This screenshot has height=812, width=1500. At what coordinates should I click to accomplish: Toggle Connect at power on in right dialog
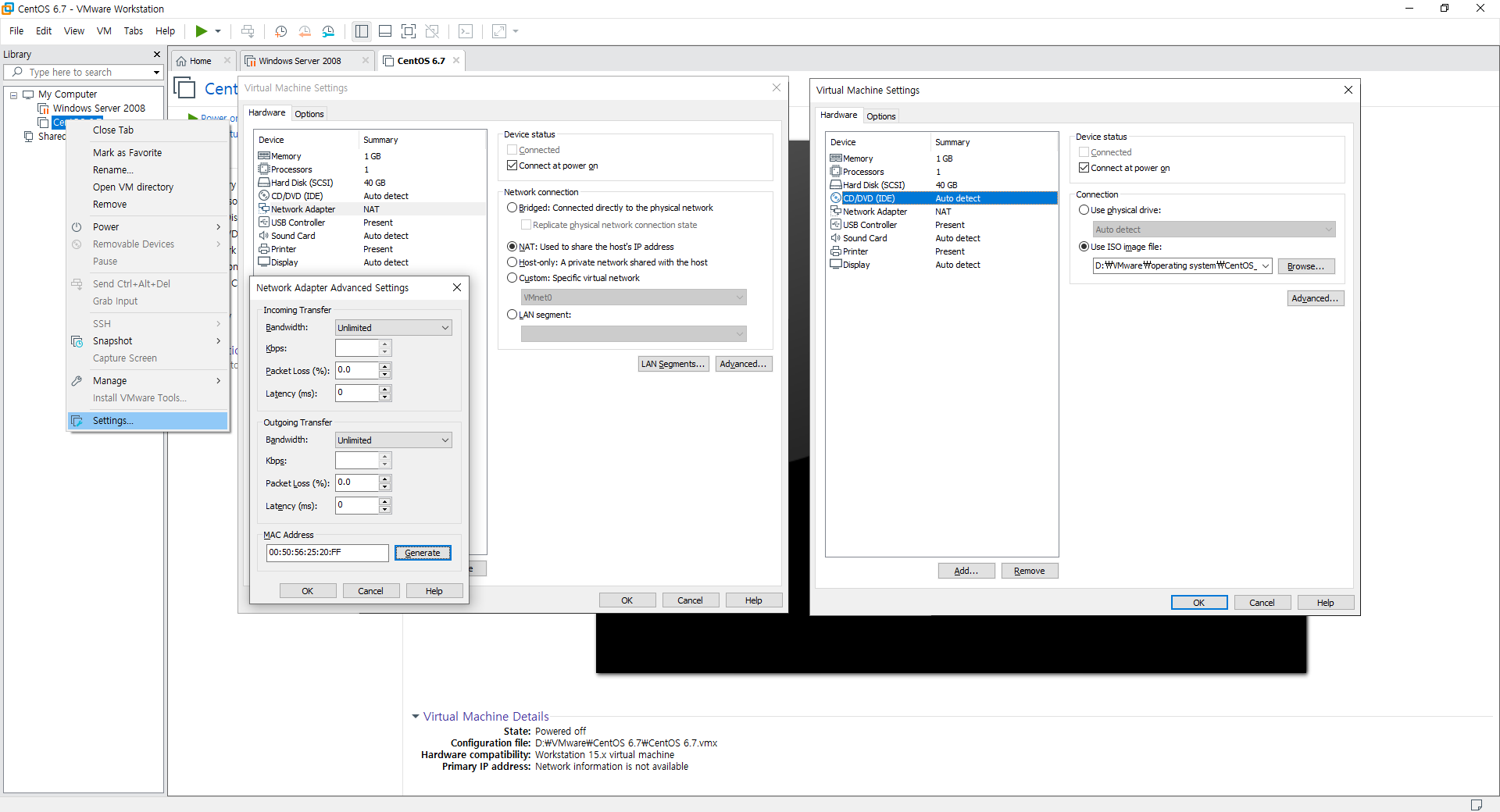coord(1084,168)
